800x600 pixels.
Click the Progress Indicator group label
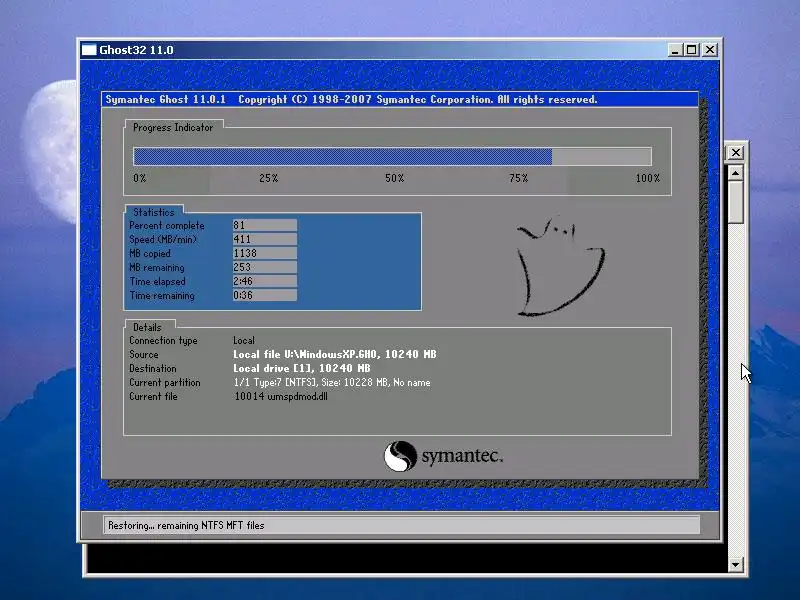173,128
